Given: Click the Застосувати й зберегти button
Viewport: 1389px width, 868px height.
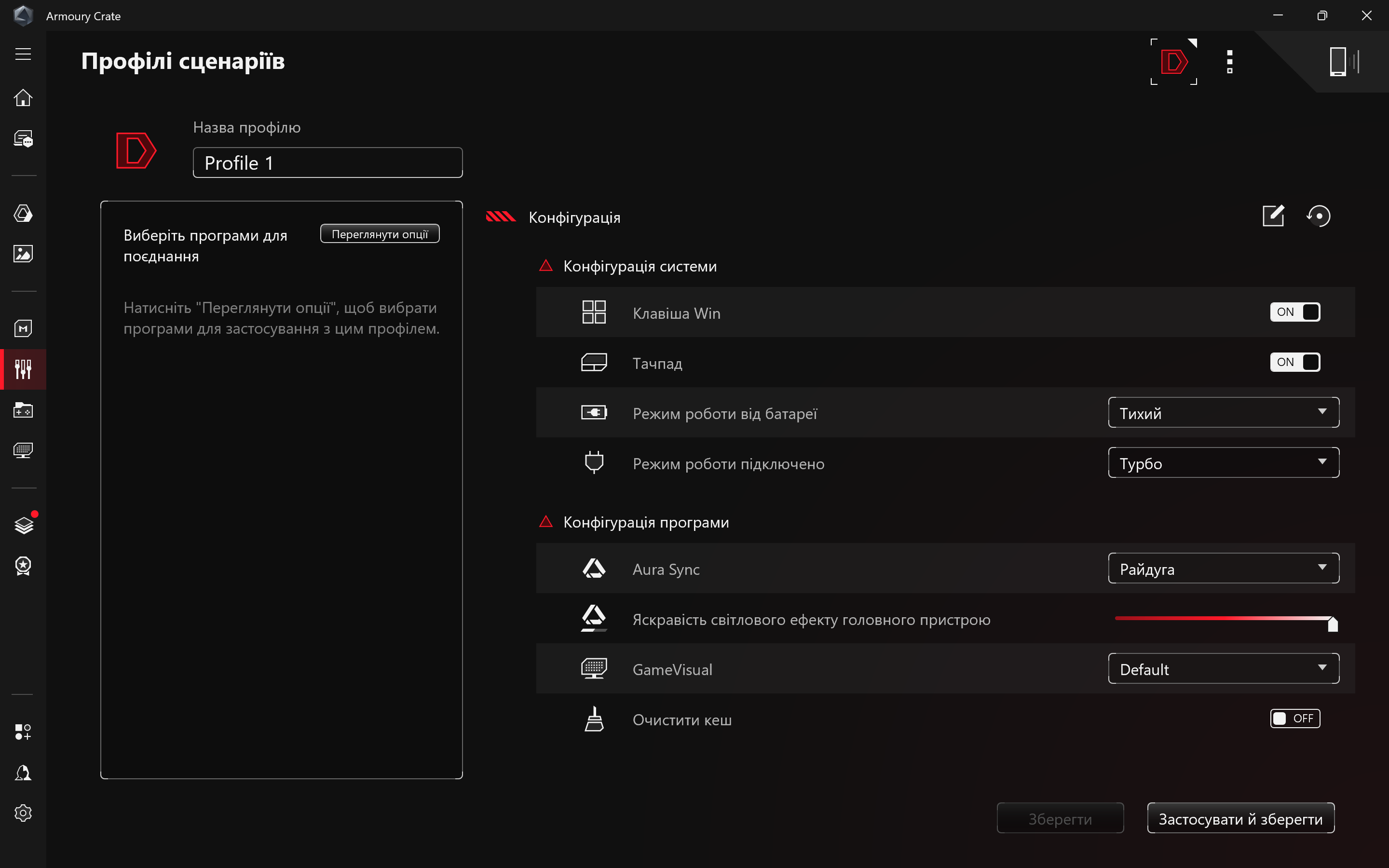Looking at the screenshot, I should [1240, 818].
